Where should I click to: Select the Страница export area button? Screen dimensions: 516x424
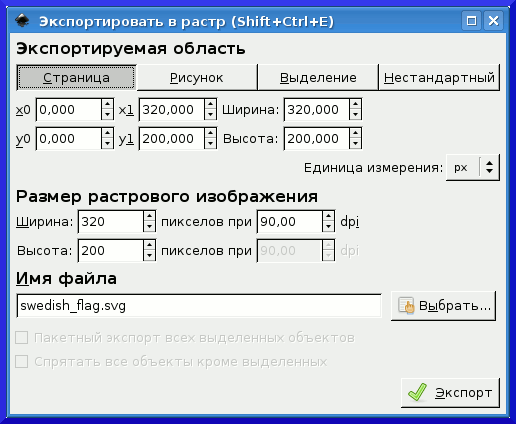(x=76, y=78)
